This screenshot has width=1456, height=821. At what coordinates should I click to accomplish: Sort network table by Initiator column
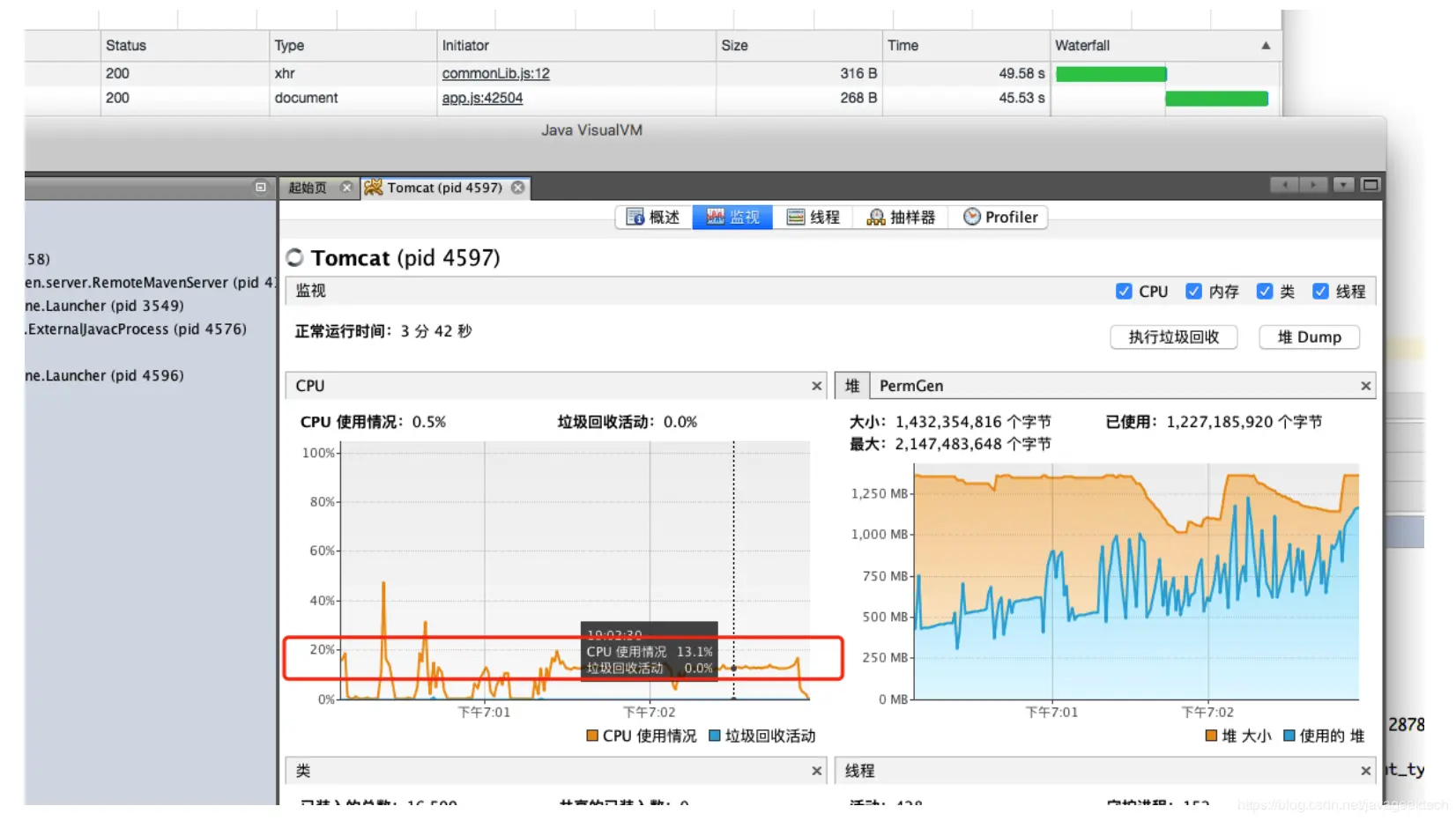(x=576, y=46)
